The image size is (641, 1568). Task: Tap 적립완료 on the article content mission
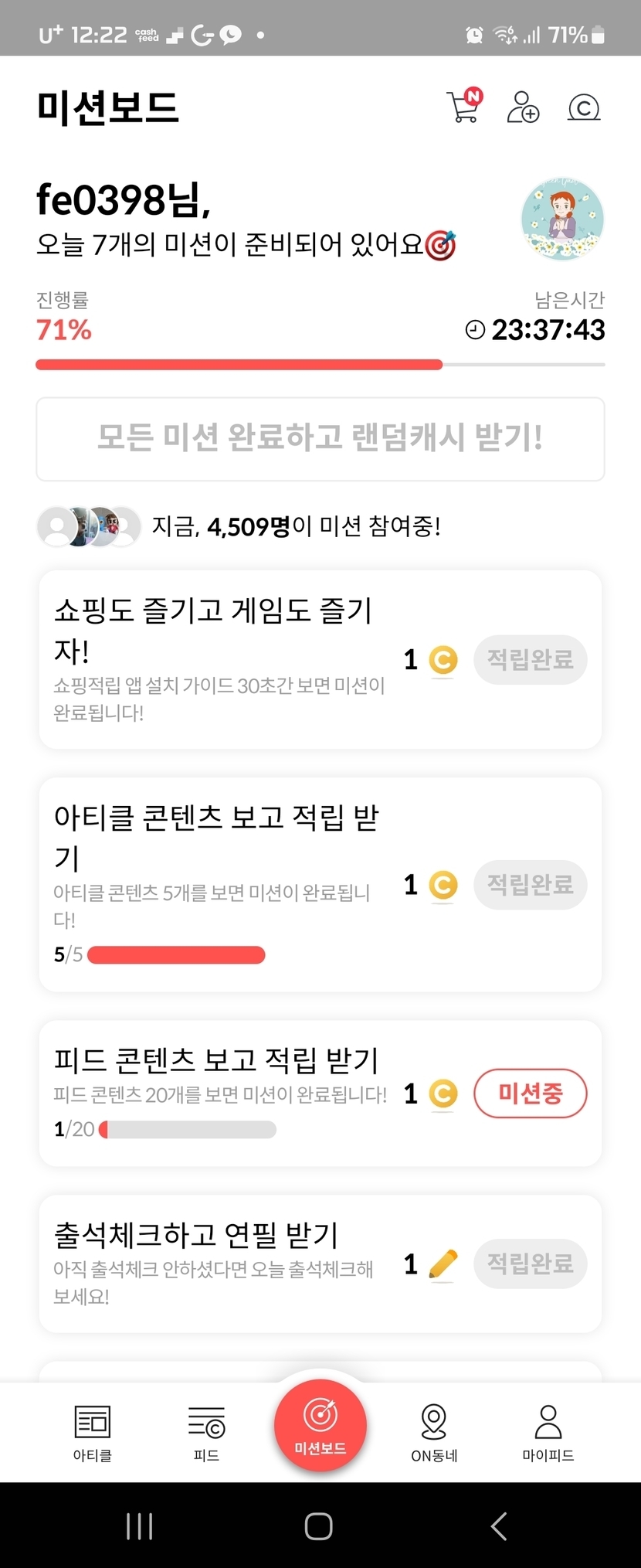(x=530, y=884)
